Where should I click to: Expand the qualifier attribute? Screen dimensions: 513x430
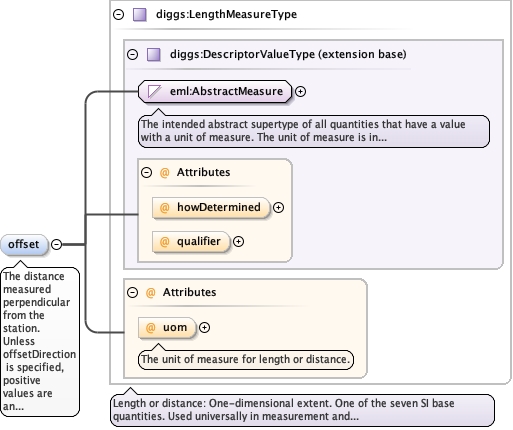click(238, 242)
